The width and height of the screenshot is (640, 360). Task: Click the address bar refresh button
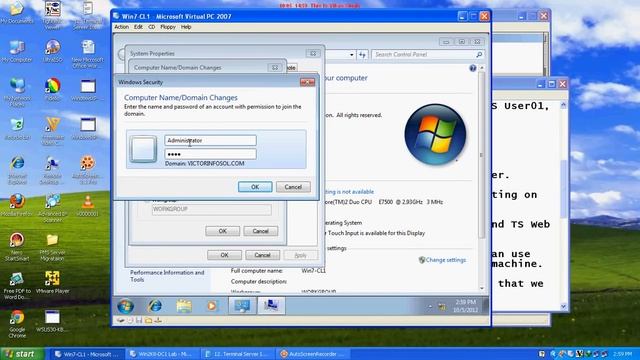click(362, 54)
